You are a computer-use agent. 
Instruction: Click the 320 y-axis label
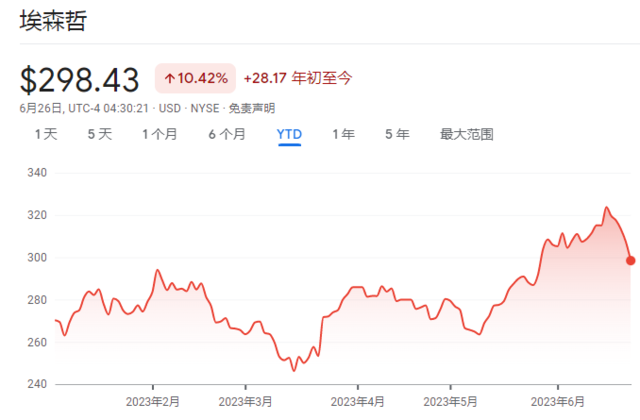pyautogui.click(x=37, y=215)
